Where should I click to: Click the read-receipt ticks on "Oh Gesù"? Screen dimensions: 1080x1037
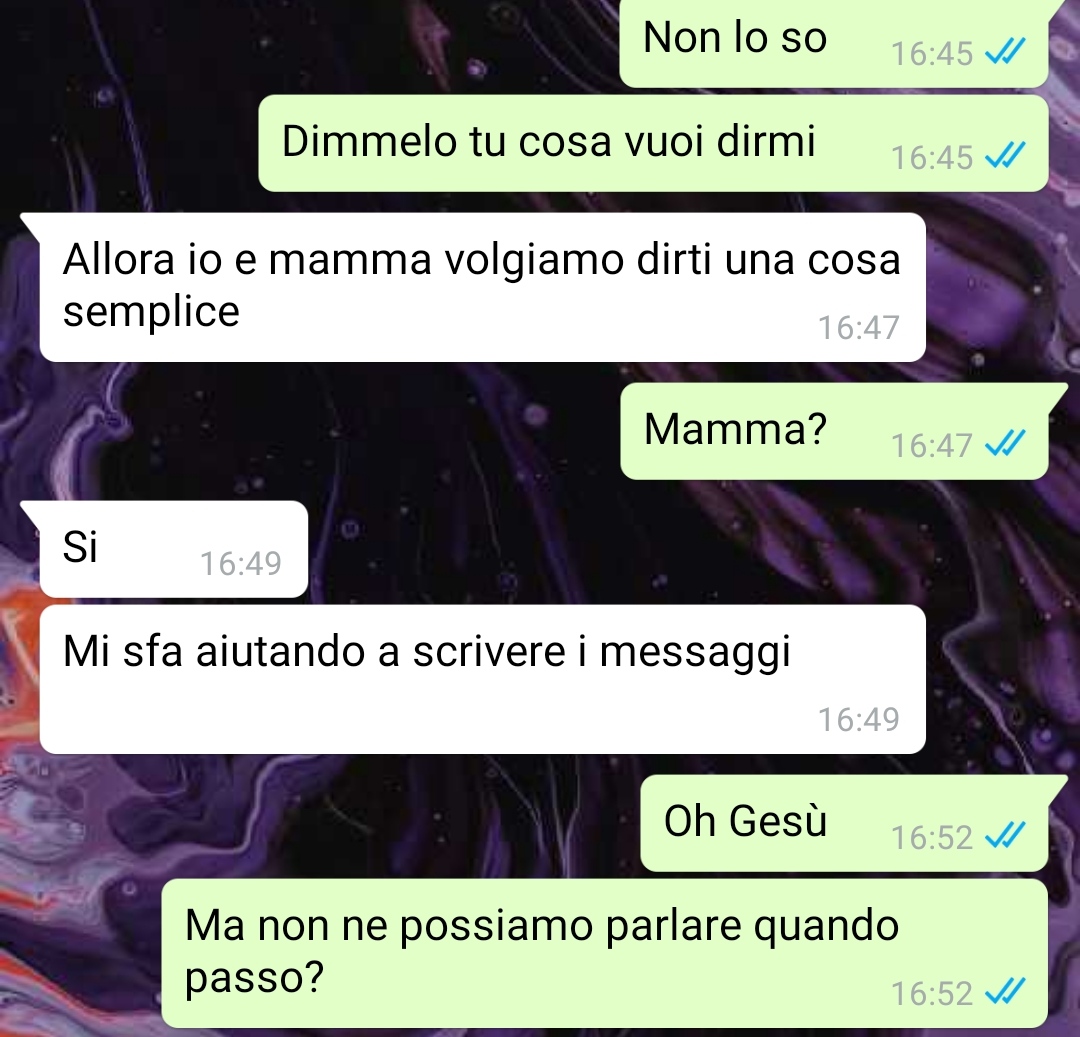[1005, 835]
